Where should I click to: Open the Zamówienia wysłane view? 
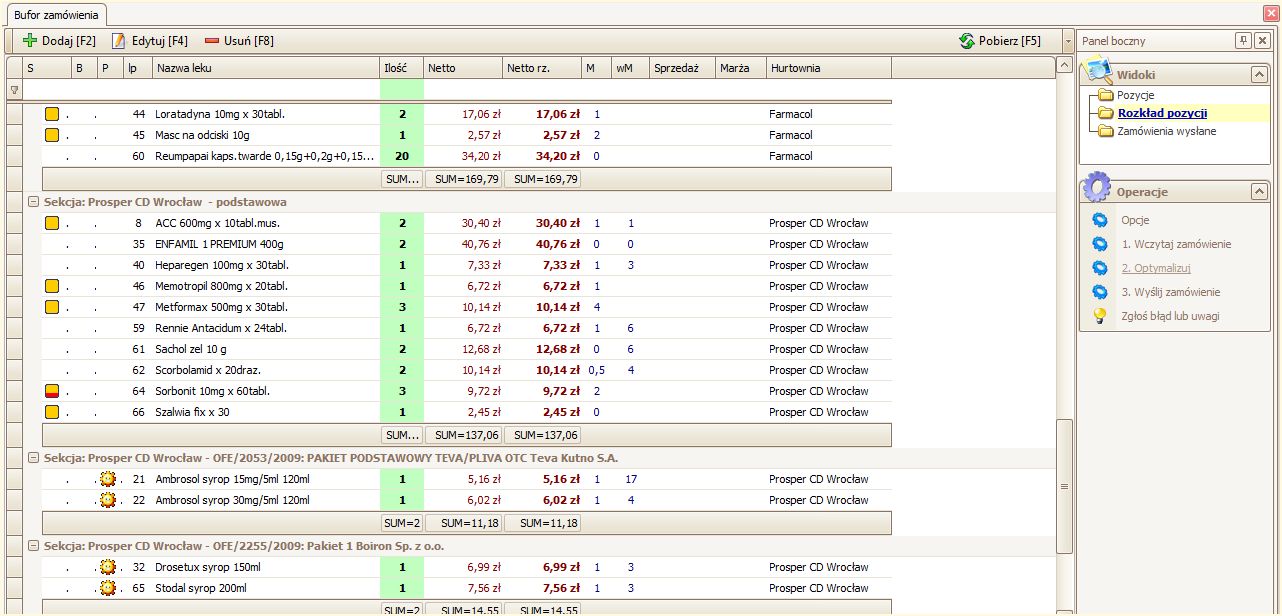(x=1166, y=131)
